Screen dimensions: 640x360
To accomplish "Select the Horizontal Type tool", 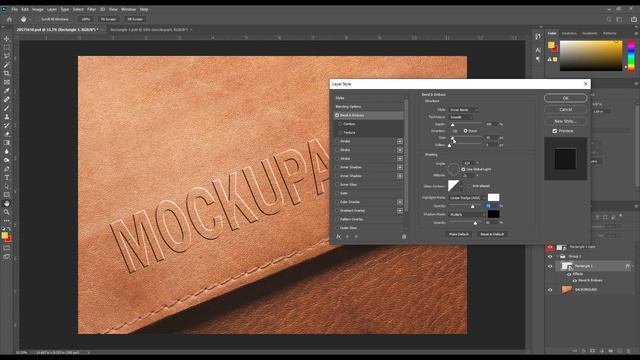I will coord(7,178).
